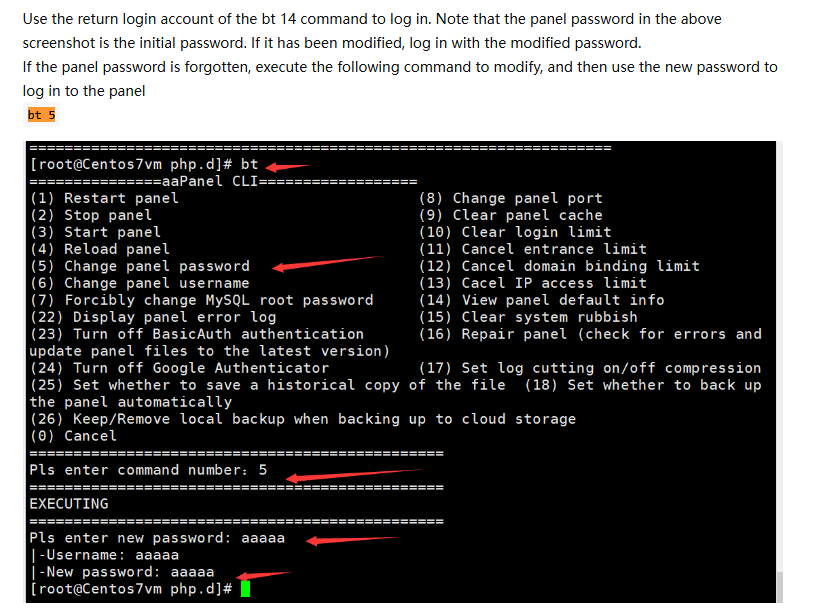Image resolution: width=832 pixels, height=616 pixels.
Task: Click the red arrow beside Change panel password
Action: [x=325, y=263]
